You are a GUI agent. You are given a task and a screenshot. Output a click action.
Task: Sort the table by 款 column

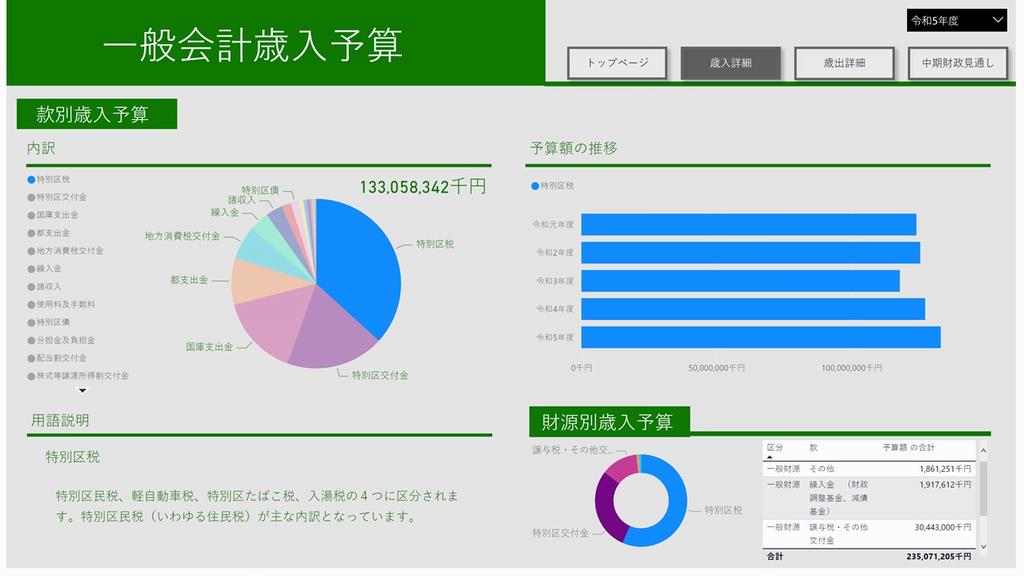point(814,448)
